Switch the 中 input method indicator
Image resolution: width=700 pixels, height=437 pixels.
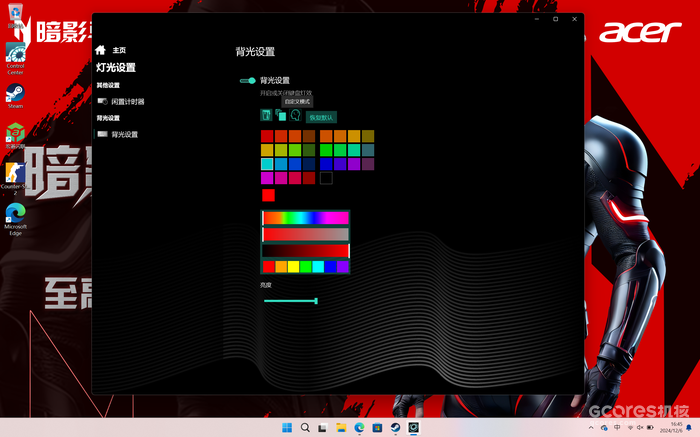click(617, 428)
